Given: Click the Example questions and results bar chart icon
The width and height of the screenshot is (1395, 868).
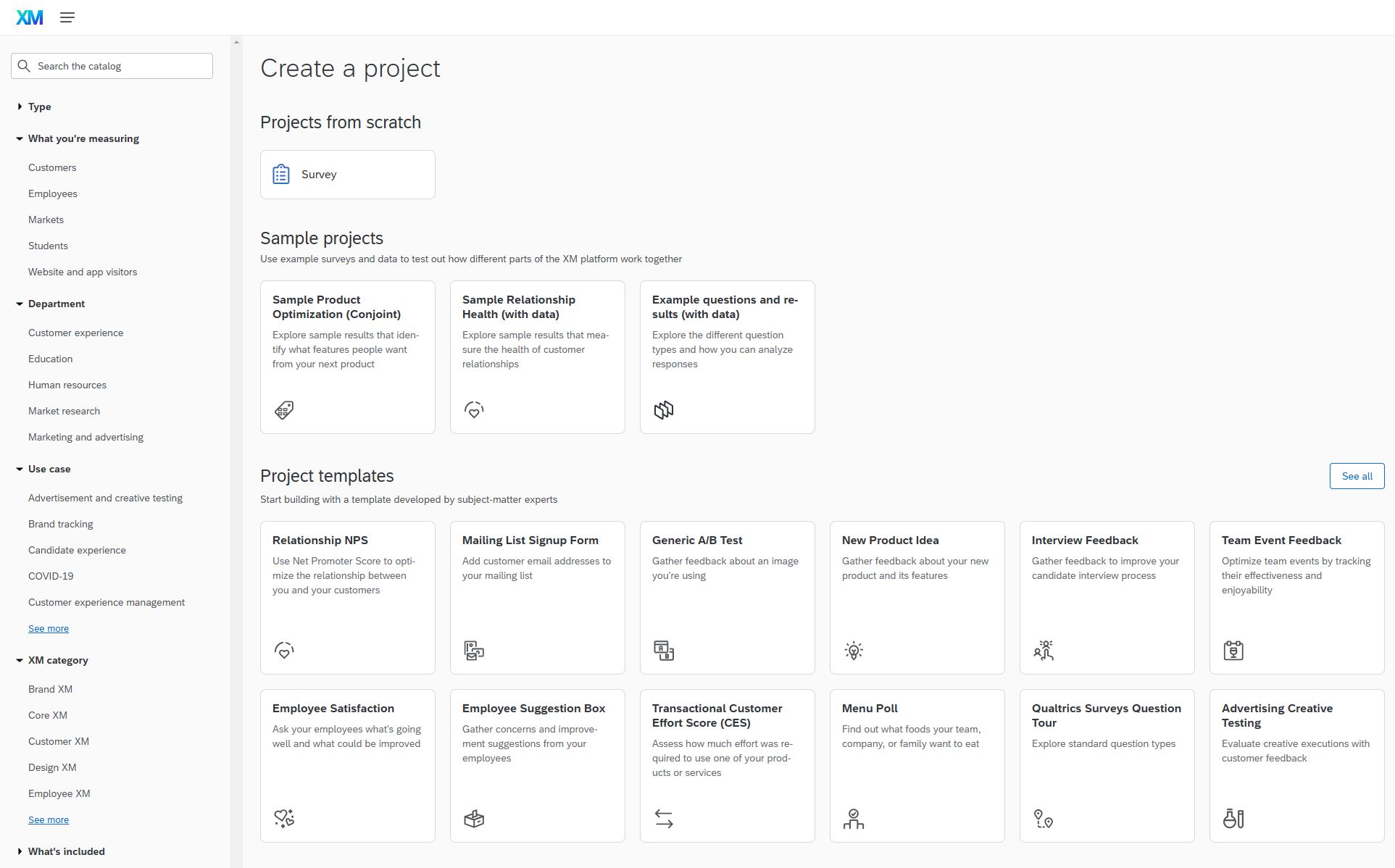Looking at the screenshot, I should [x=663, y=411].
